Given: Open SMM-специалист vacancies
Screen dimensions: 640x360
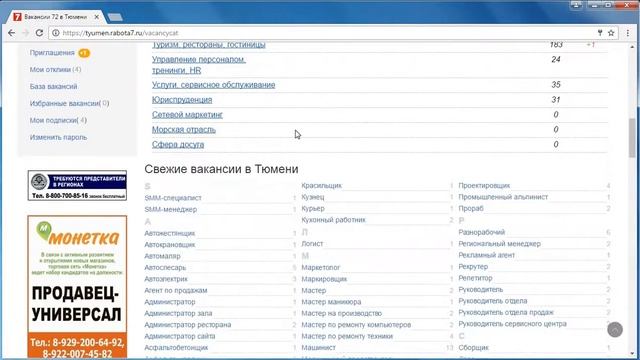Looking at the screenshot, I should [173, 198].
